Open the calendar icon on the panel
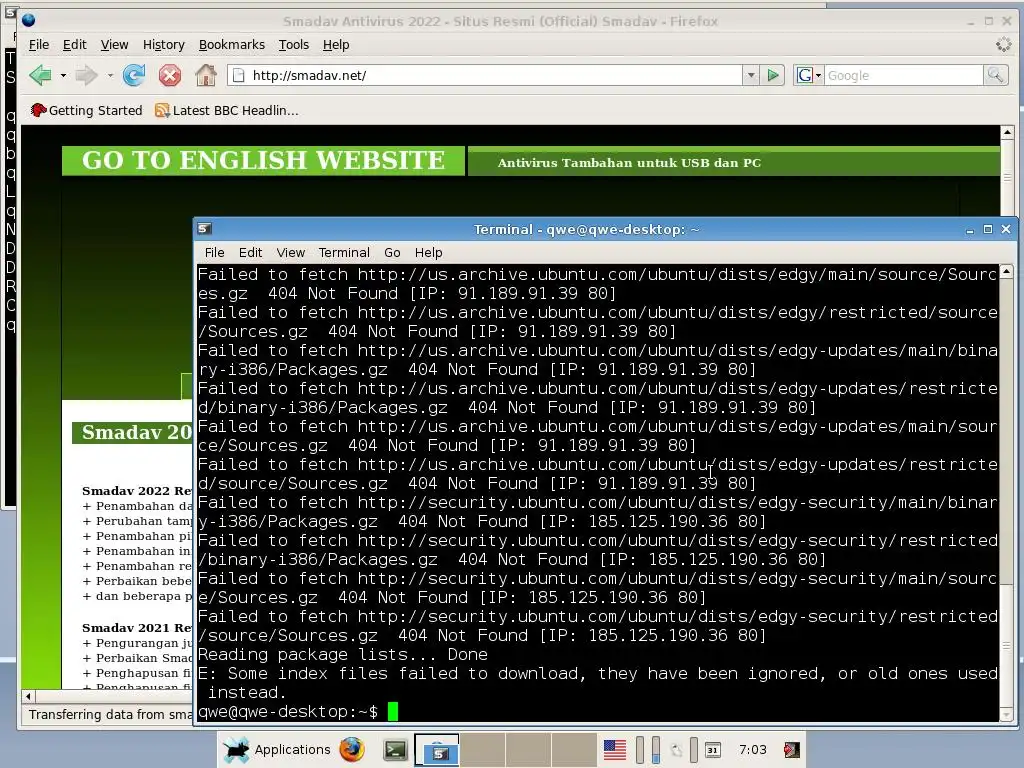The image size is (1024, 768). pos(712,750)
